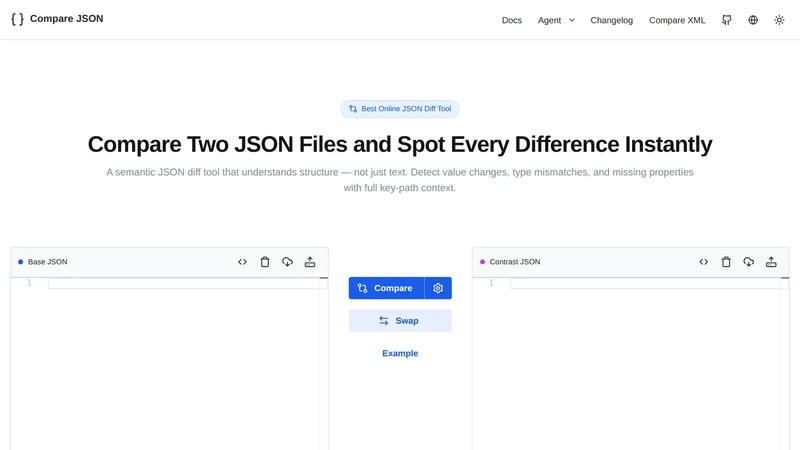Click the Compare JSON site title
Viewport: 800px width, 450px height.
[x=66, y=19]
